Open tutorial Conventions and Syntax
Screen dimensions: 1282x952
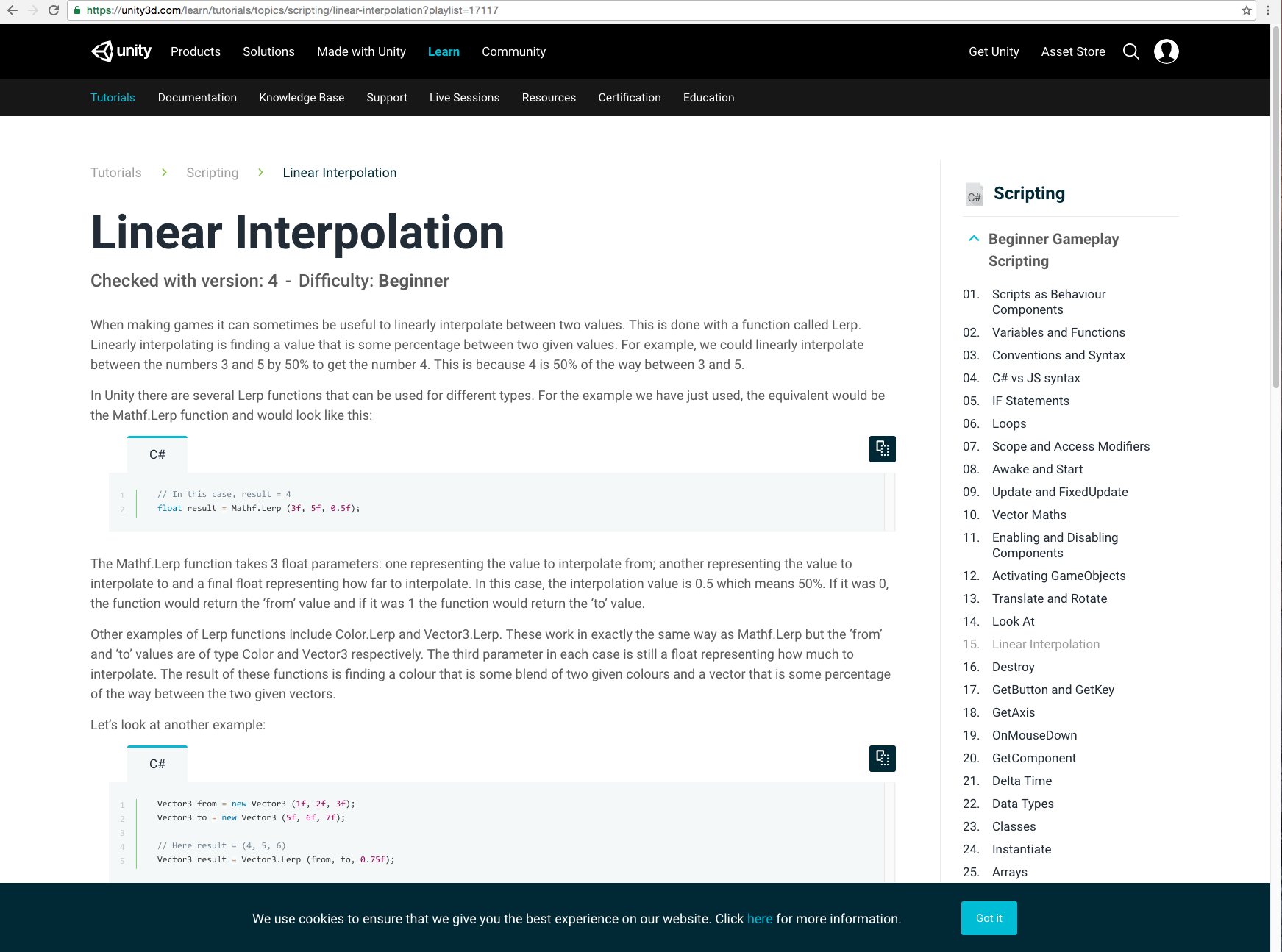click(1058, 355)
